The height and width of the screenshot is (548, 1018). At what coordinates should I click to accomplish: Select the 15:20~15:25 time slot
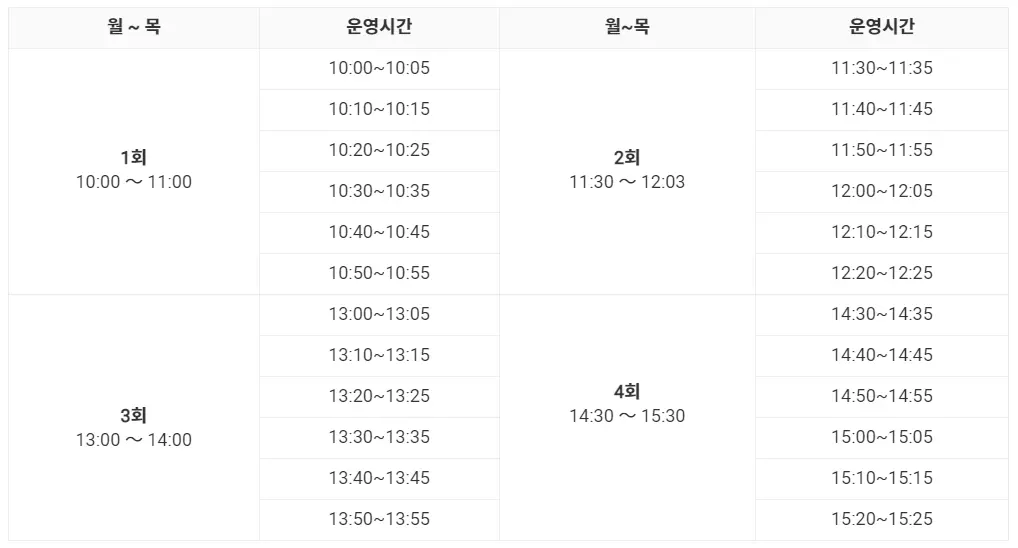(x=882, y=519)
